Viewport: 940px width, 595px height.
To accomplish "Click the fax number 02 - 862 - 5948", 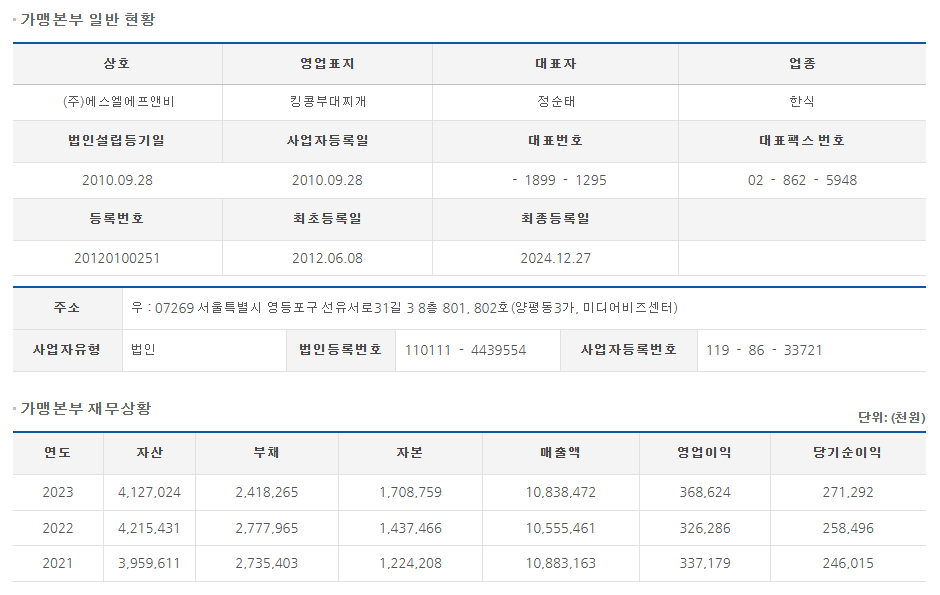I will 802,180.
